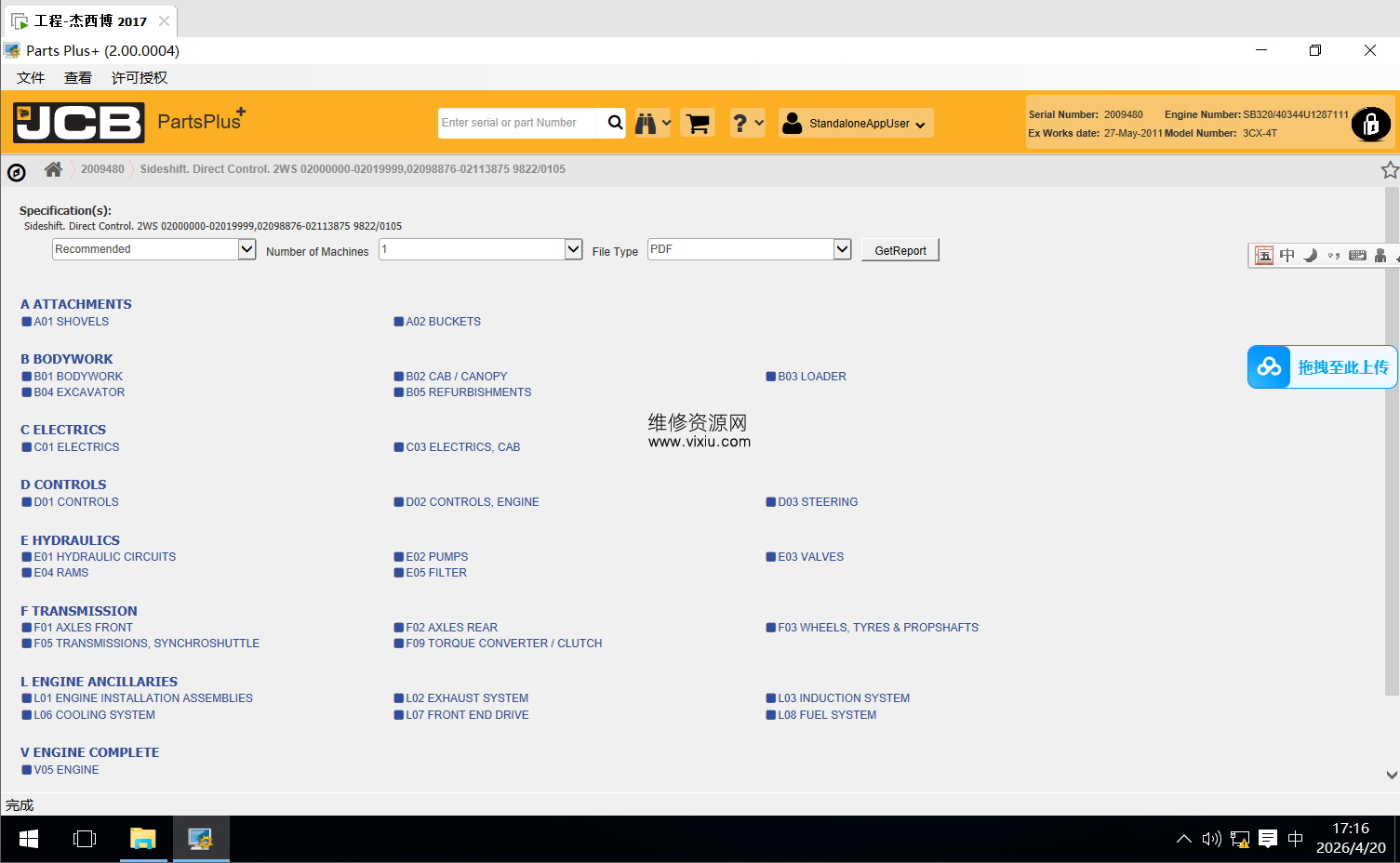
Task: Click the home icon in breadcrumb
Action: 53,169
